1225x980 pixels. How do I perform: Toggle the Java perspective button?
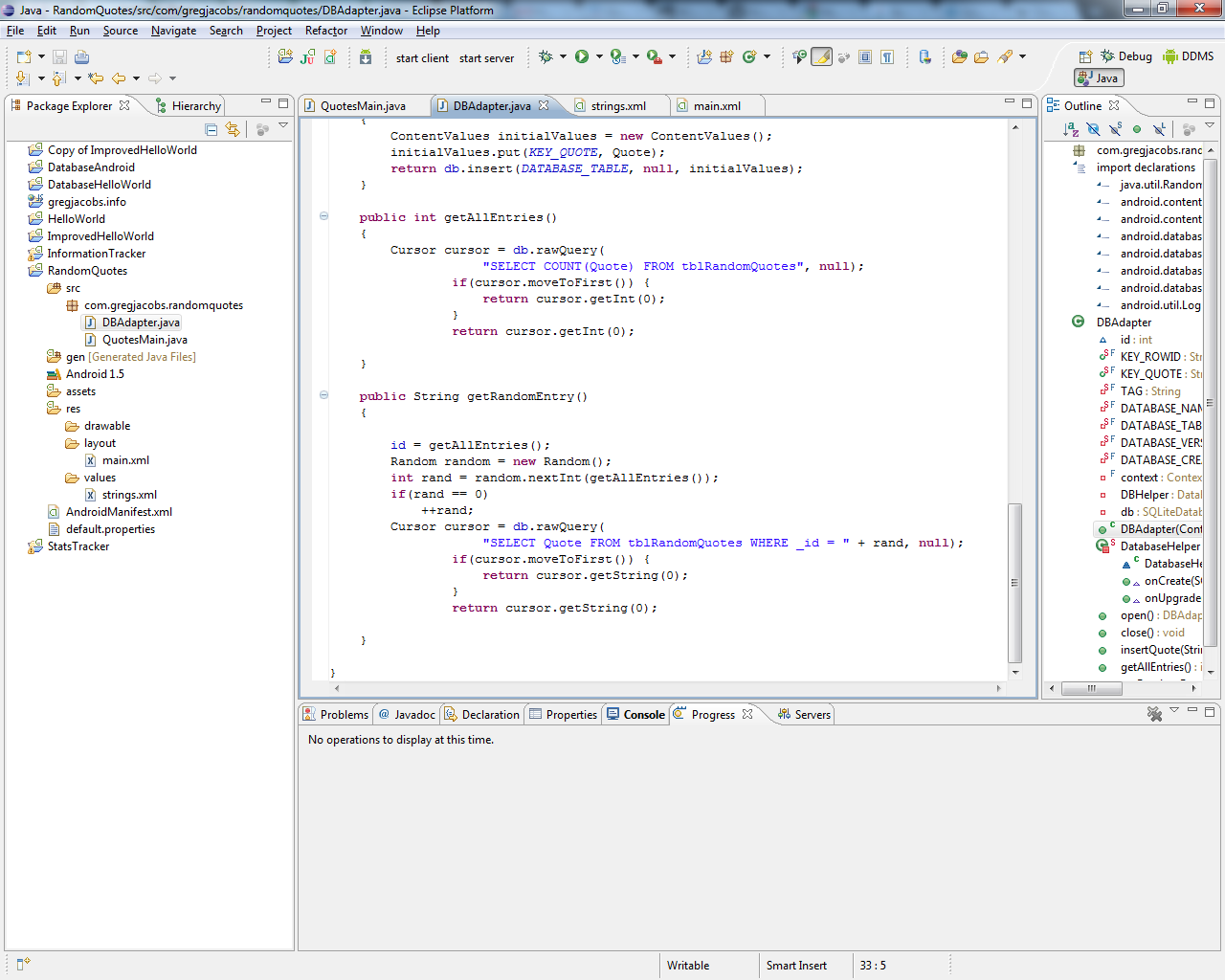pyautogui.click(x=1099, y=78)
